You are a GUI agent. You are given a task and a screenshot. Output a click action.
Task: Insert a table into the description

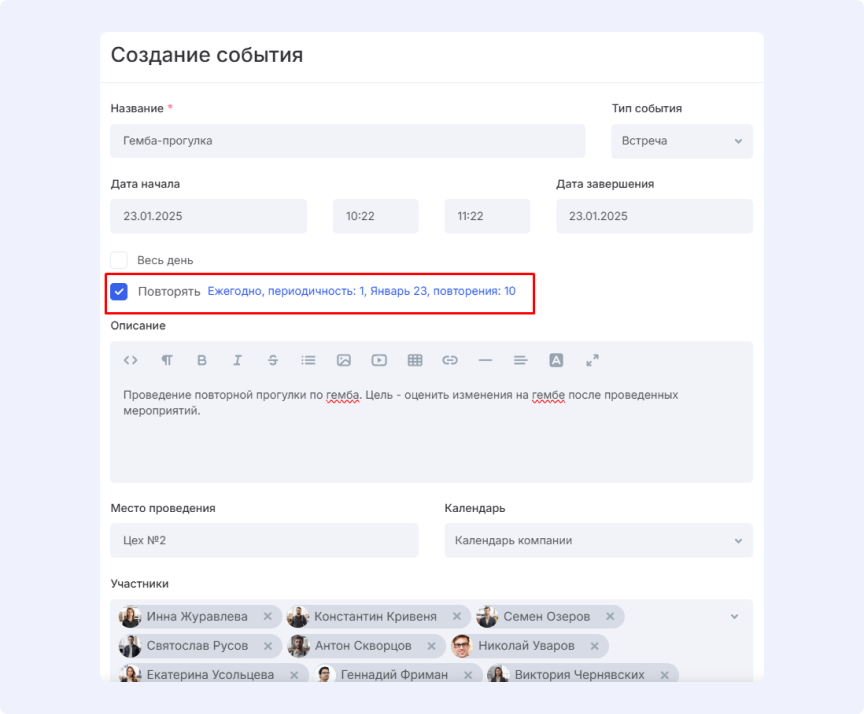pos(414,360)
